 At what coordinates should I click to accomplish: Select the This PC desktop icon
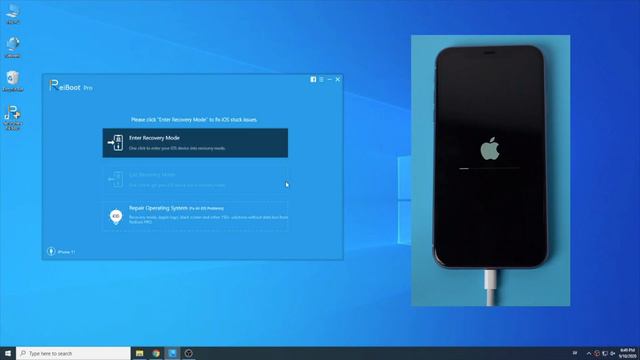[13, 13]
